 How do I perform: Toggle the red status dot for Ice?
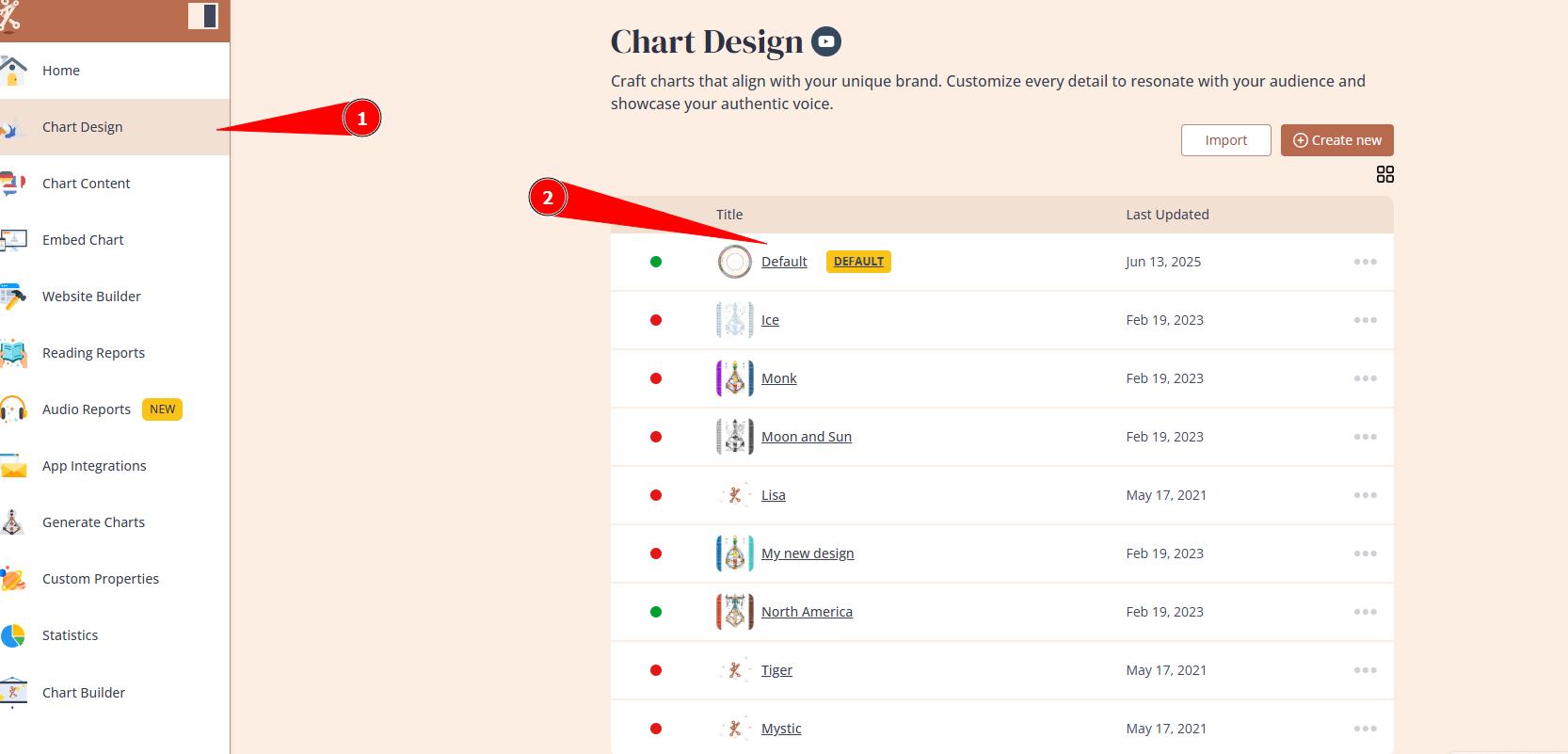click(656, 320)
